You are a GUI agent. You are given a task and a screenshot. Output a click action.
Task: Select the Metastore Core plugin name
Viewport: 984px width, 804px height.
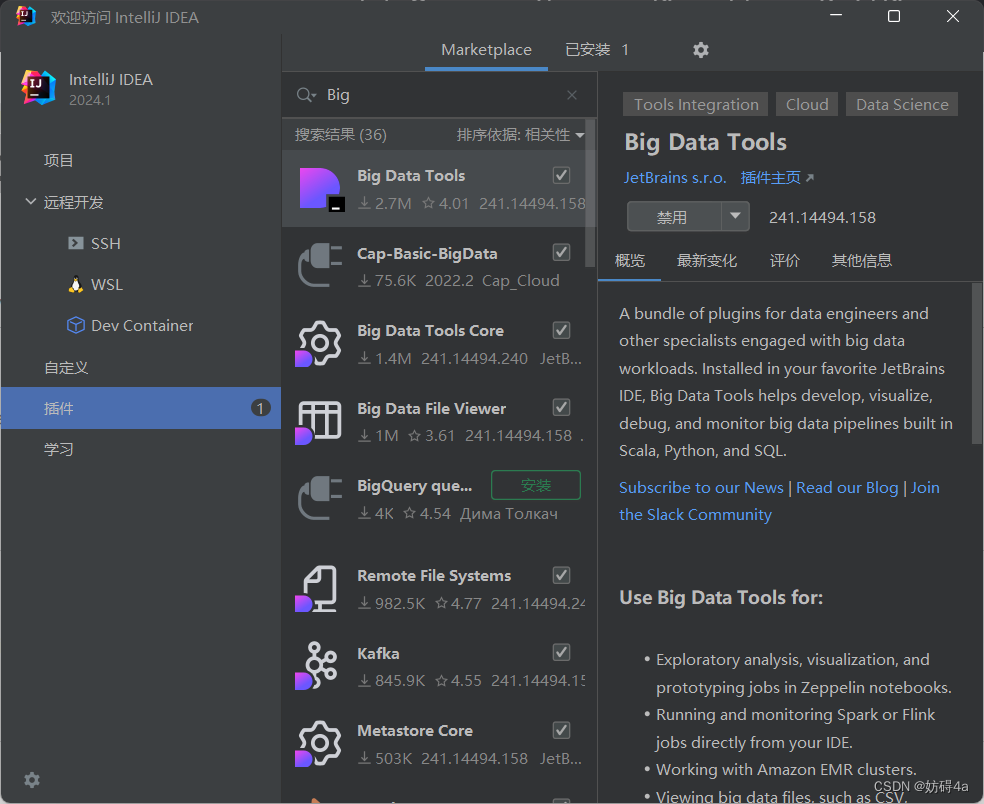(415, 731)
